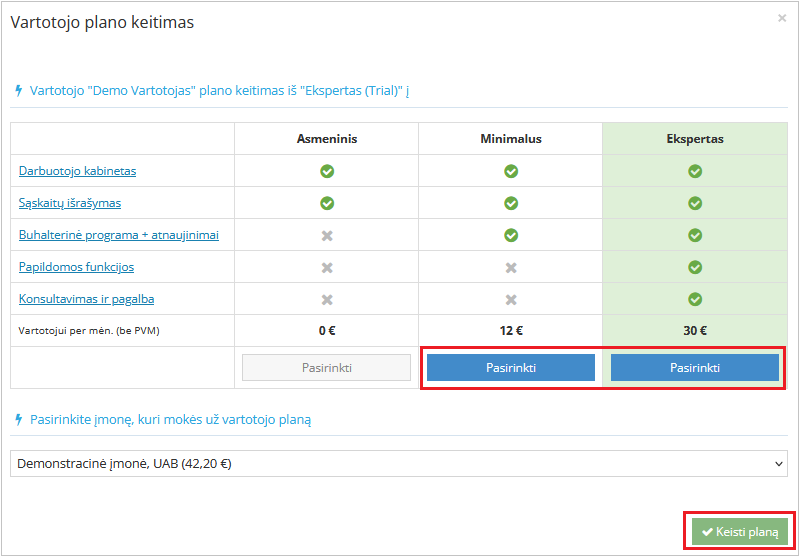Click gray cross for Papildomos funkcijos under Minimalus
This screenshot has height=558, width=801.
coord(511,267)
